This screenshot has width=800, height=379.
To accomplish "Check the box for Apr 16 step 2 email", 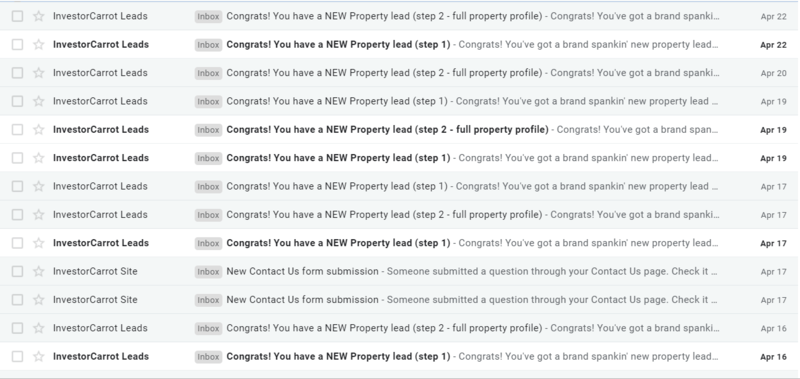I will (x=17, y=328).
